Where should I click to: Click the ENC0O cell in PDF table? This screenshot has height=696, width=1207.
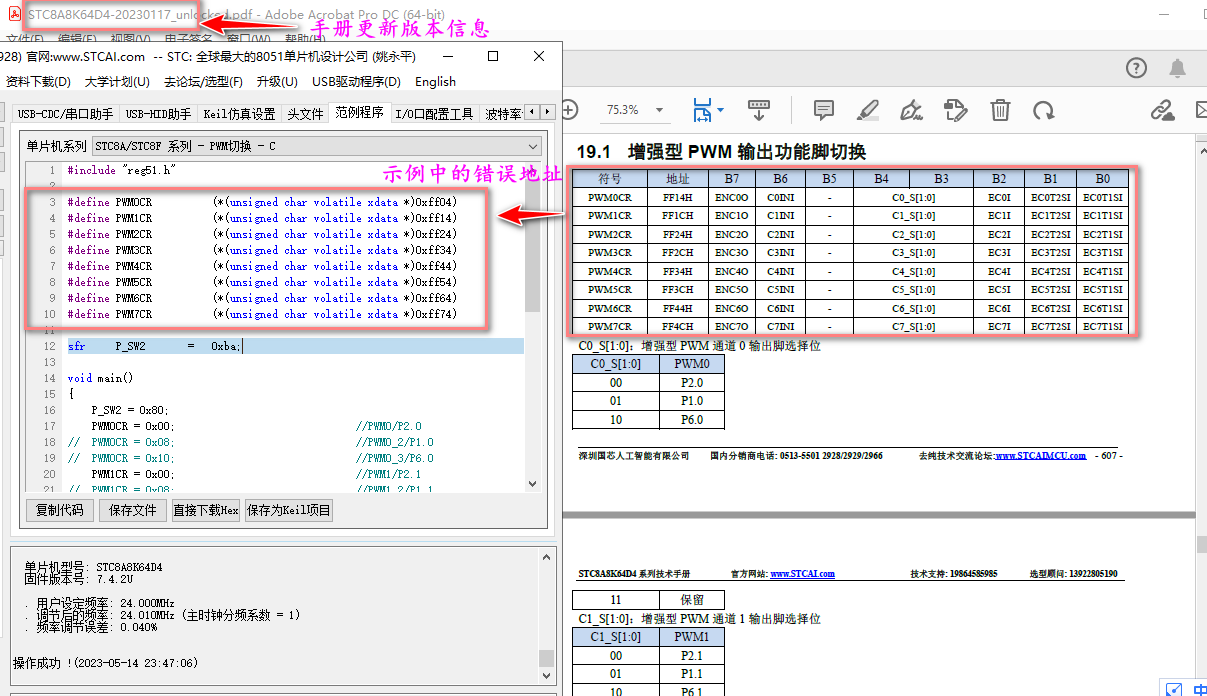pyautogui.click(x=732, y=198)
